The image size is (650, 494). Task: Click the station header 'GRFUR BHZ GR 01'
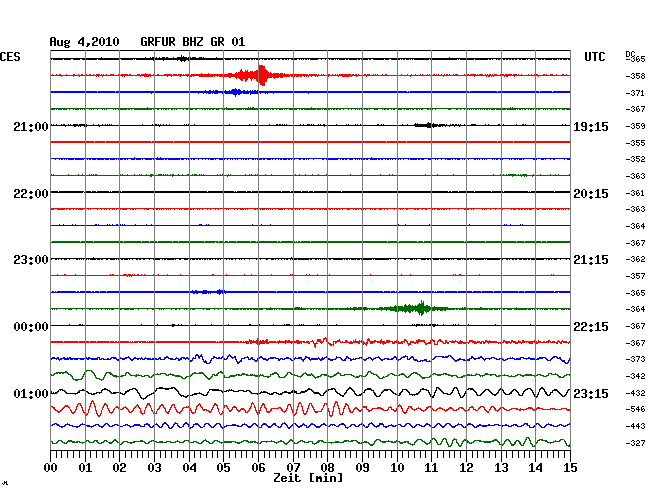point(192,42)
